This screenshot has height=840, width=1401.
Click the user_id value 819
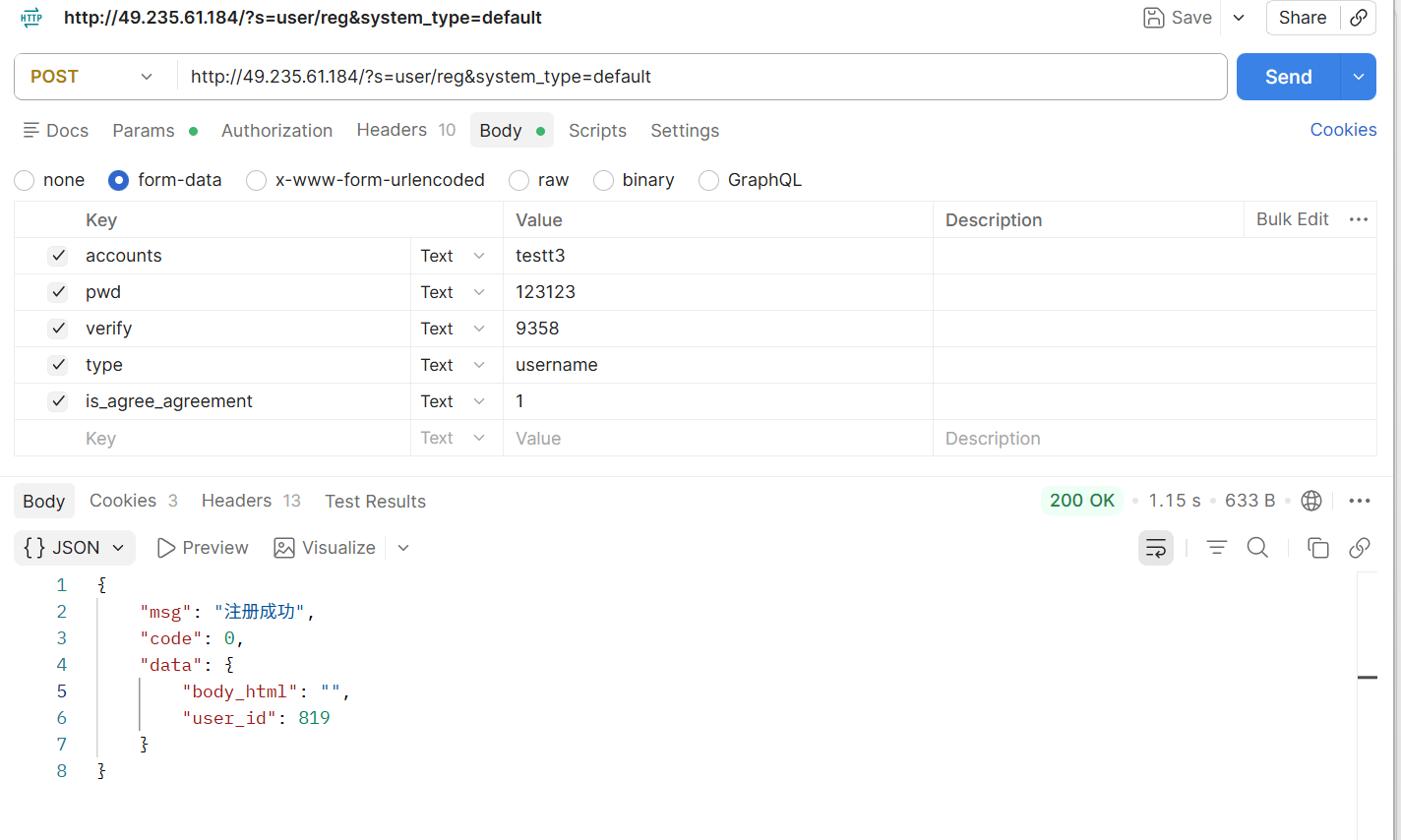click(x=314, y=718)
